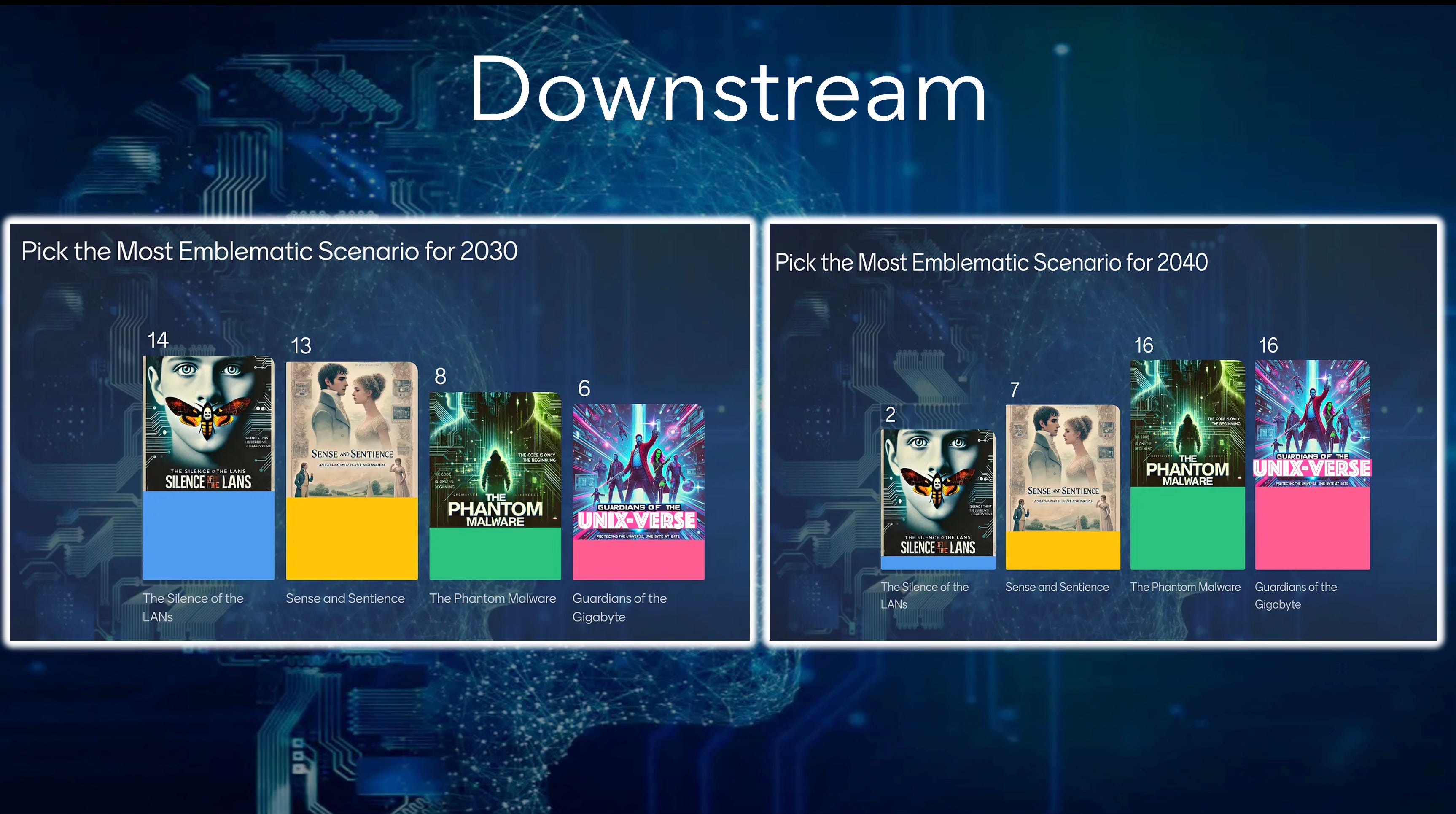This screenshot has height=814, width=1456.
Task: Click the vote count 2 in 2040 poll
Action: pyautogui.click(x=890, y=414)
